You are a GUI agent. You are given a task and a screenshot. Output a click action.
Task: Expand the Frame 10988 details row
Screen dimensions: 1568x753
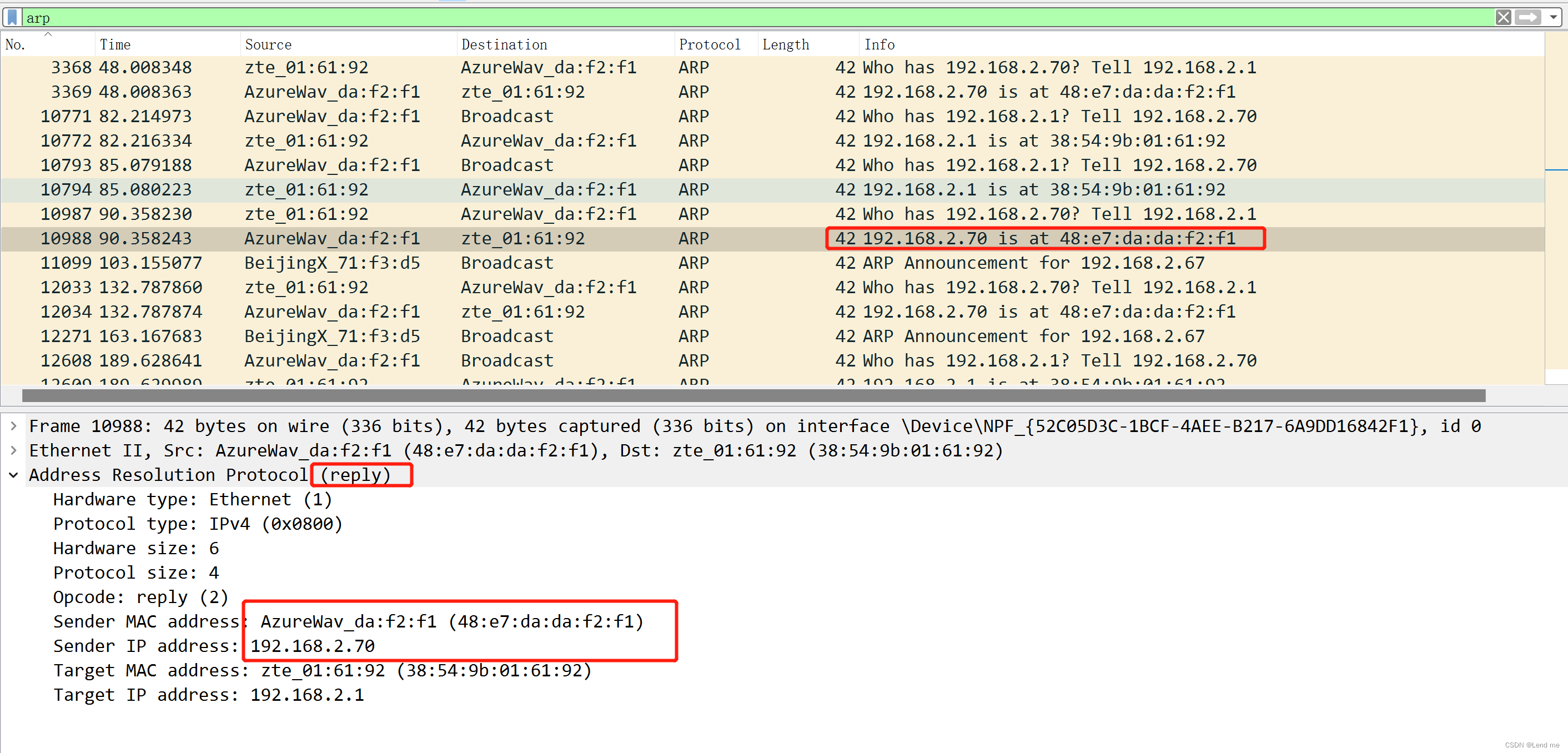[13, 426]
